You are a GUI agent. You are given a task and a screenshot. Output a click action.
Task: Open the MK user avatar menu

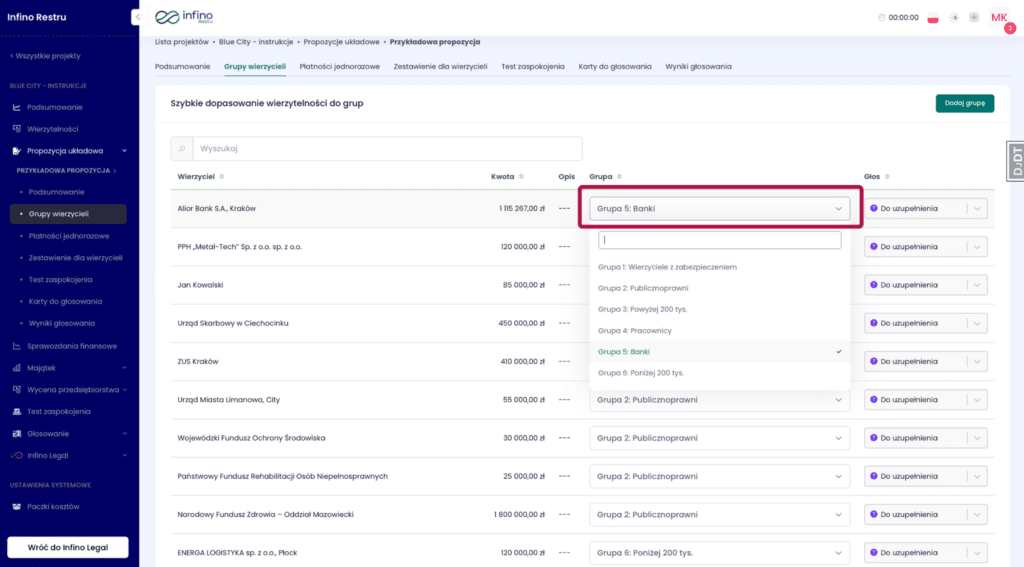[999, 18]
